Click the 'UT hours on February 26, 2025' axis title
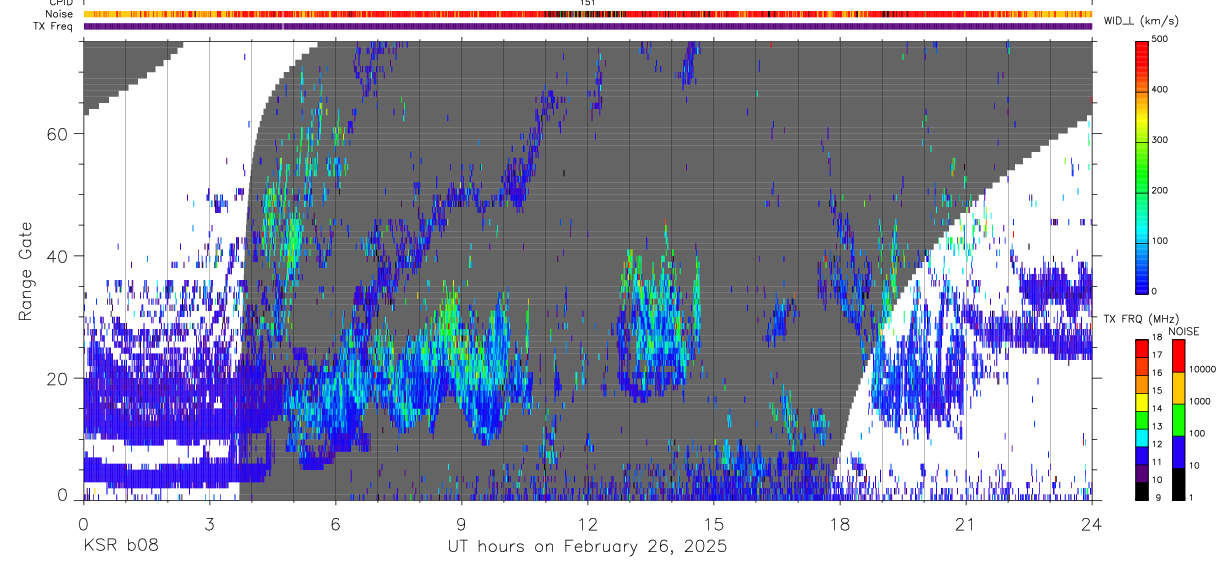Screen dimensions: 1228x567 point(587,547)
